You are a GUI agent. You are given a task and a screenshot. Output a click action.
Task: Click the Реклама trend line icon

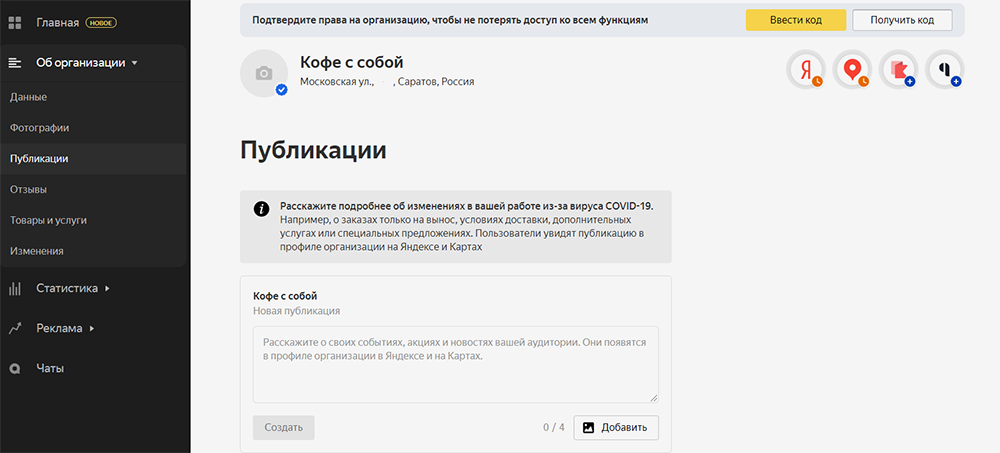click(15, 329)
